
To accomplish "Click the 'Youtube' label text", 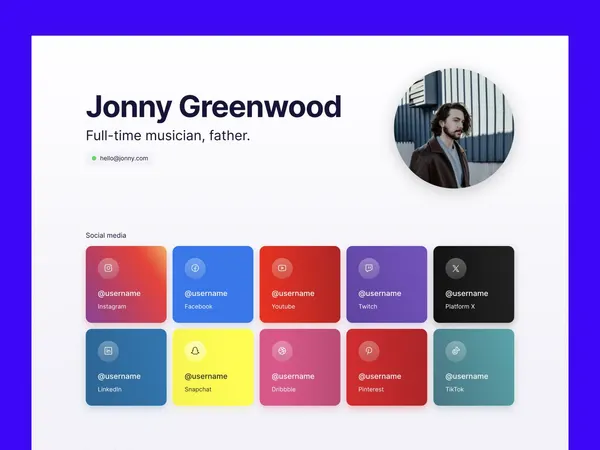I will point(283,307).
